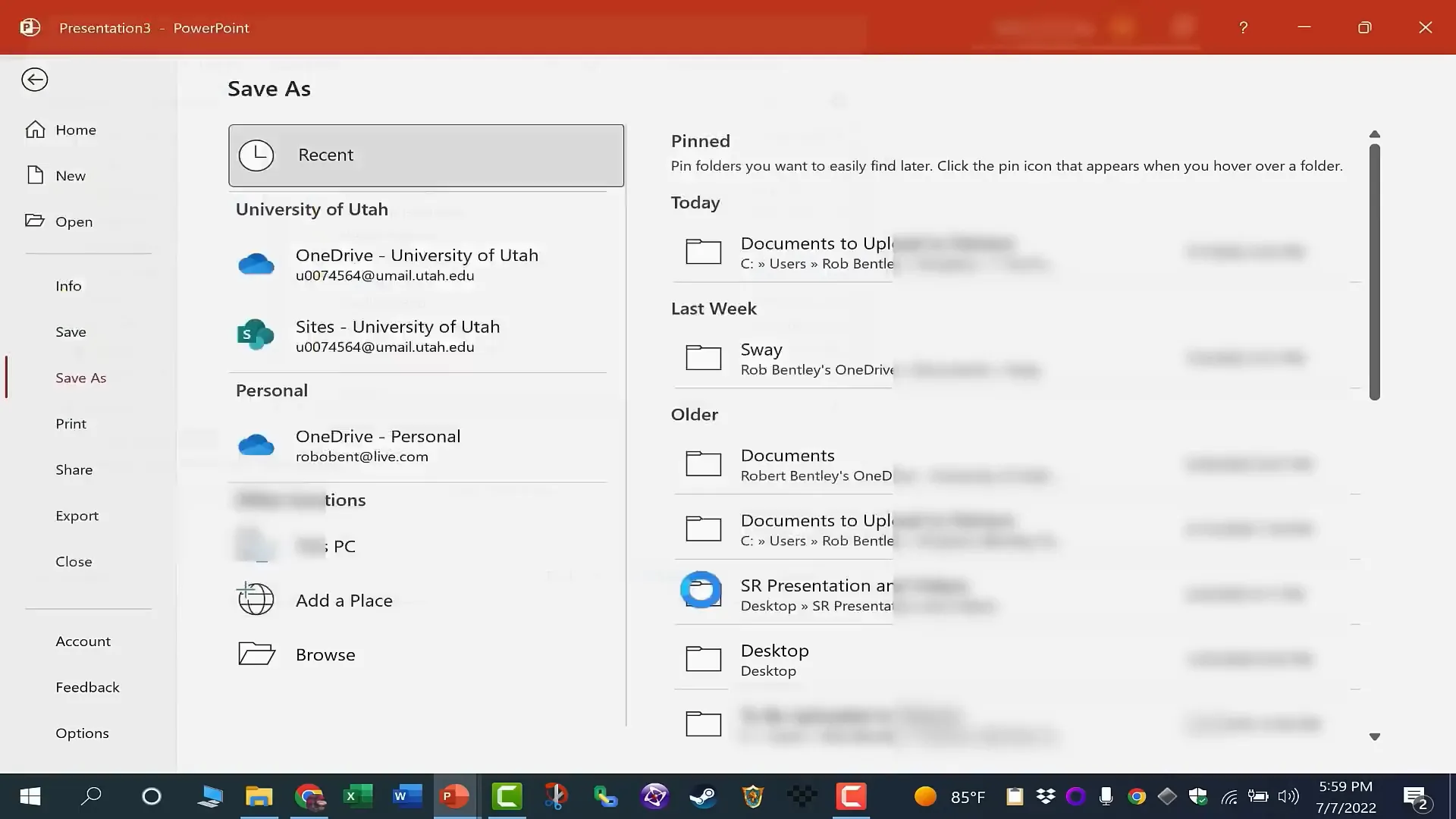This screenshot has height=819, width=1456.
Task: Go to the Share page
Action: point(74,469)
